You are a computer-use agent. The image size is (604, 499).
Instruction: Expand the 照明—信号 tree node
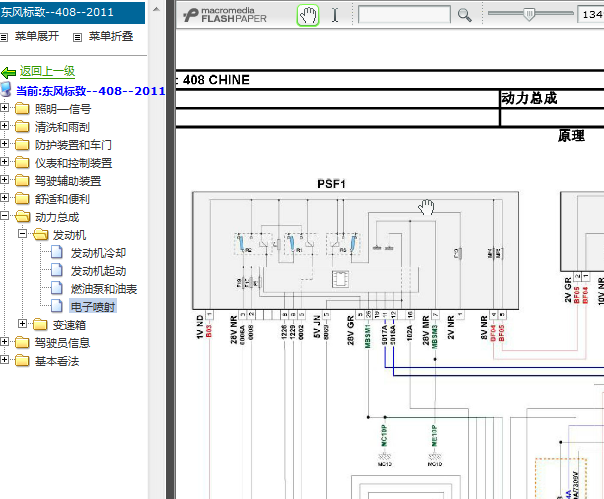click(x=4, y=108)
